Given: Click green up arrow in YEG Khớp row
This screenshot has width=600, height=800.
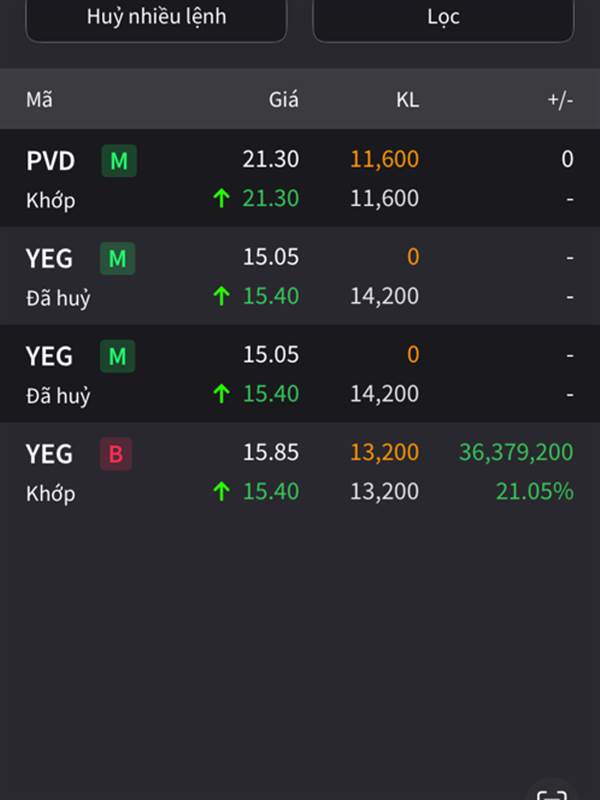Looking at the screenshot, I should [221, 491].
